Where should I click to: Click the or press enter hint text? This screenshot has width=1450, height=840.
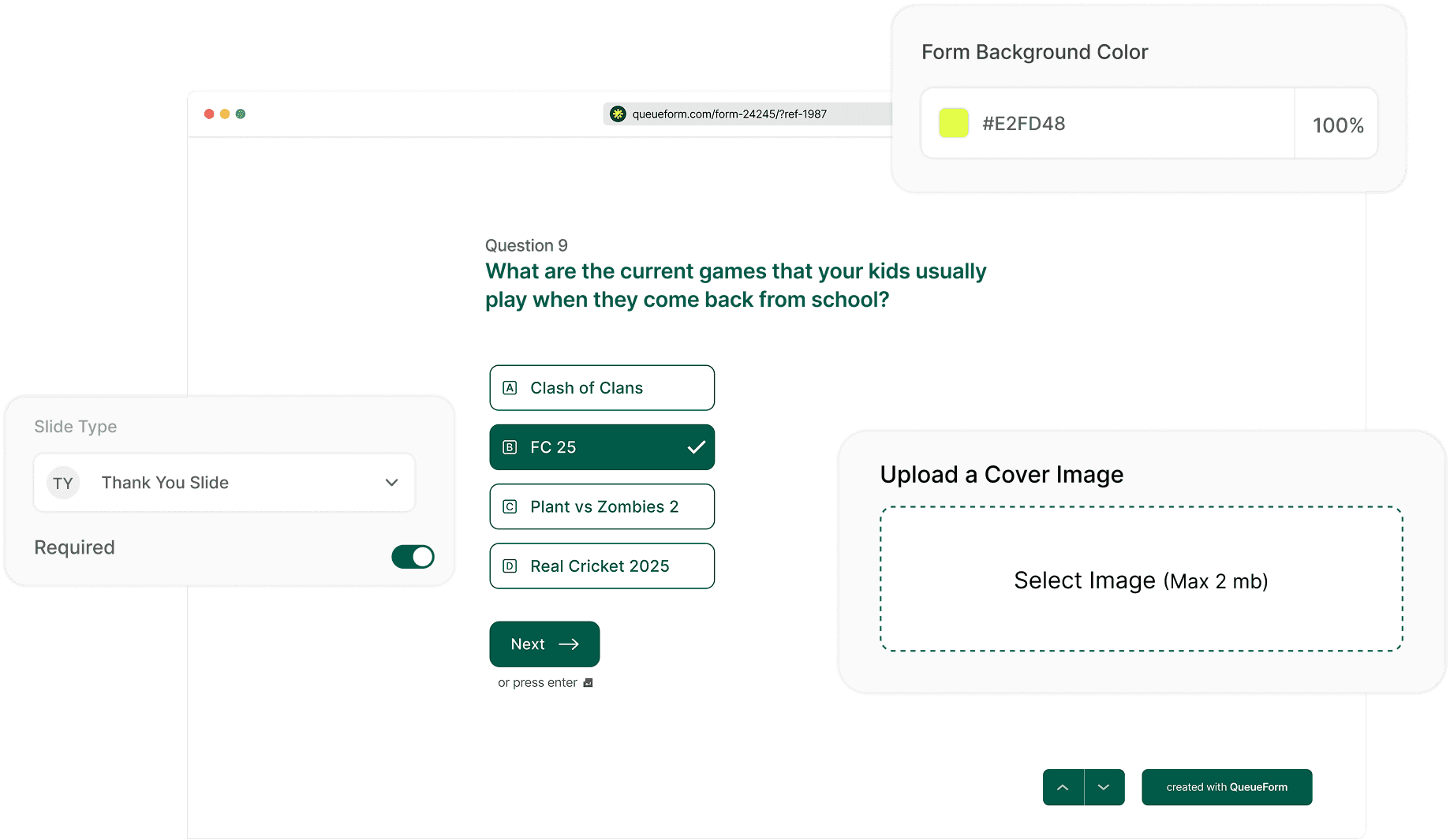(x=537, y=683)
